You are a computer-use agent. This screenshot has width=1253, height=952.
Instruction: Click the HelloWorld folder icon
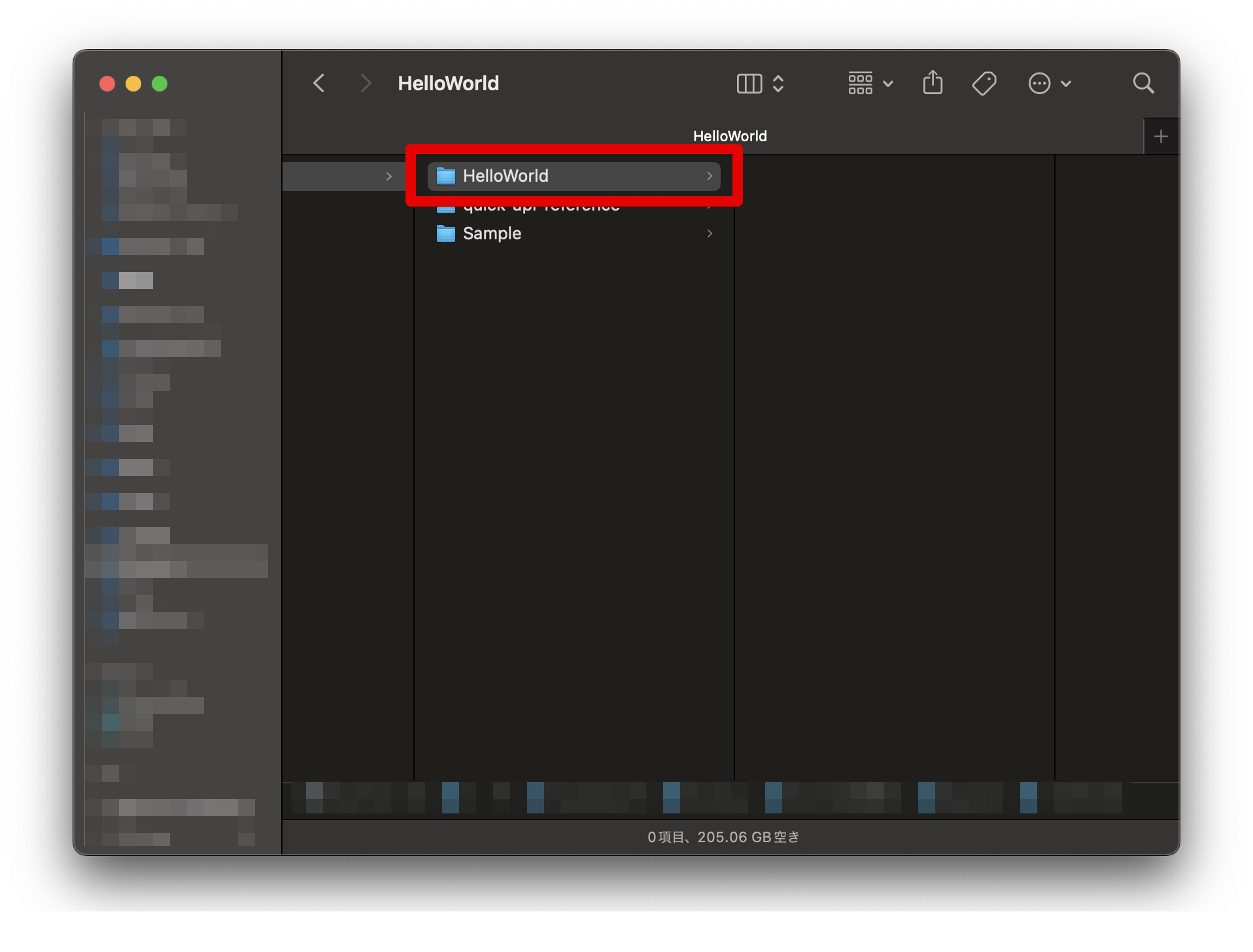446,176
